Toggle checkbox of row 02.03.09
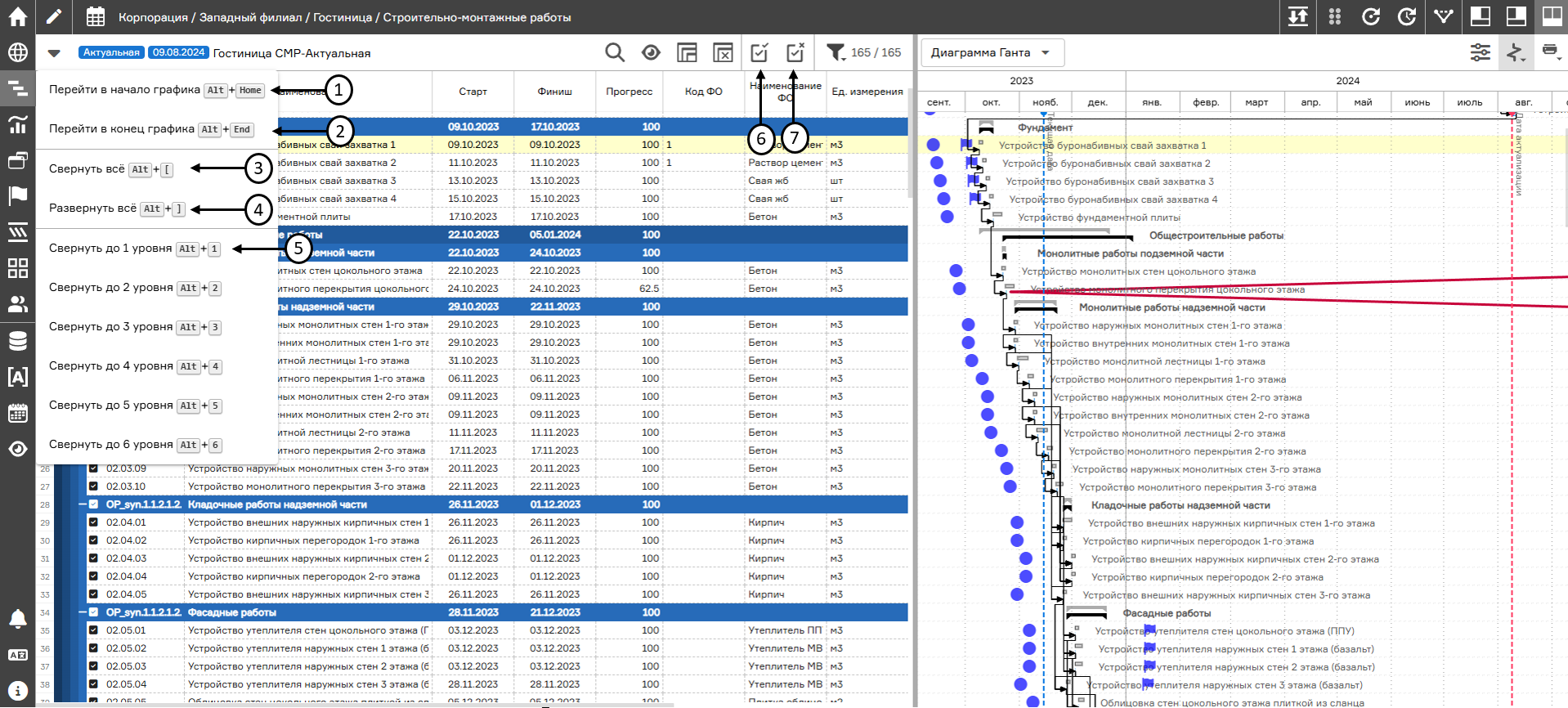 (x=93, y=468)
